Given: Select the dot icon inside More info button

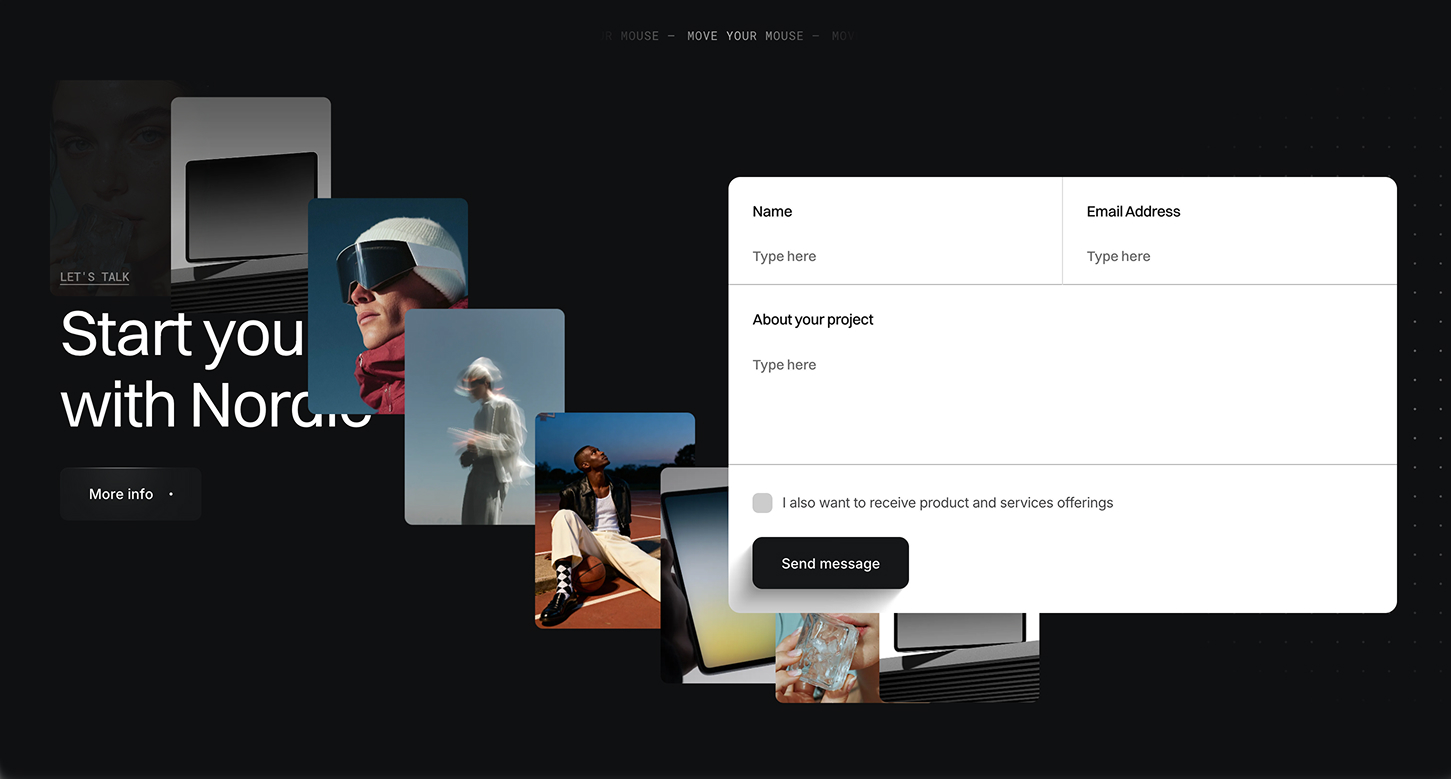Looking at the screenshot, I should coord(171,494).
